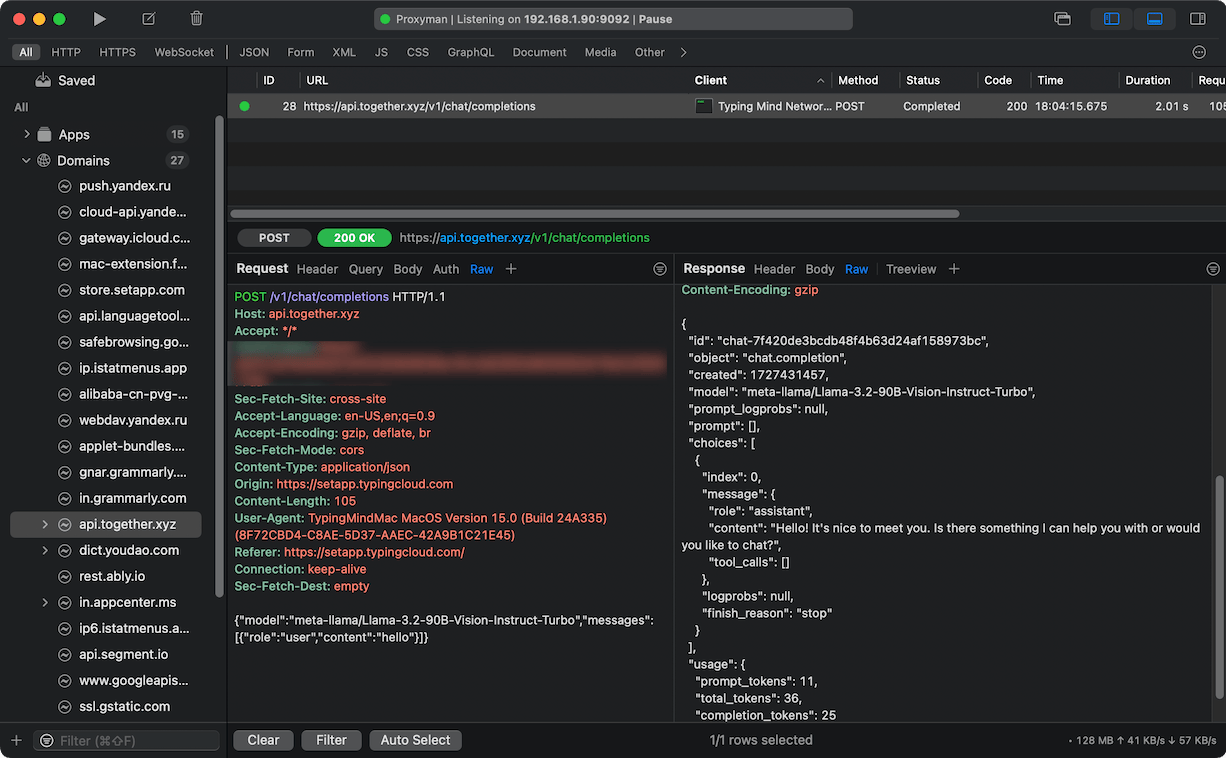Open Request Header tab
Viewport: 1226px width, 758px height.
click(317, 269)
